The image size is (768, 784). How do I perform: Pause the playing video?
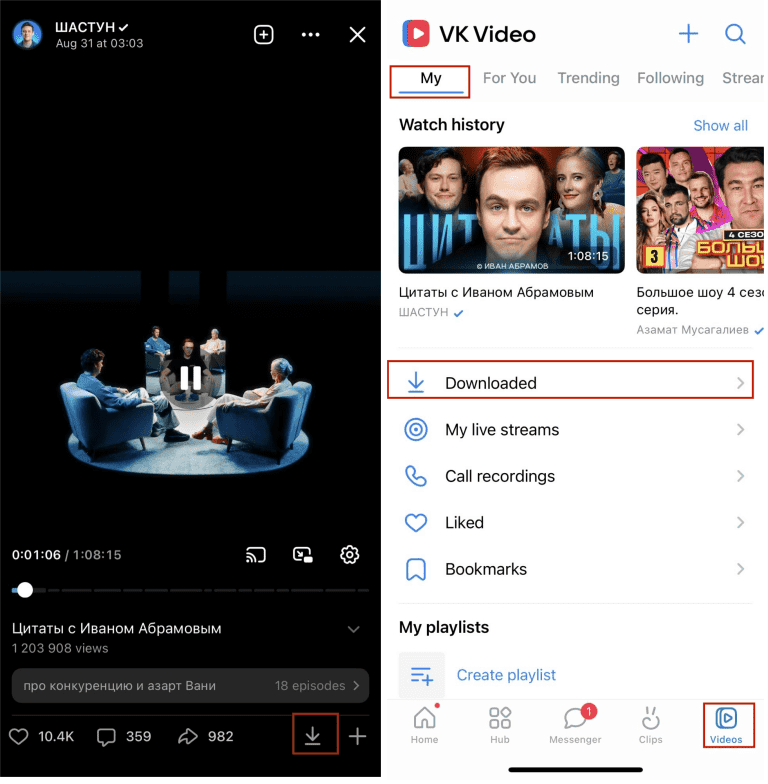coord(190,378)
